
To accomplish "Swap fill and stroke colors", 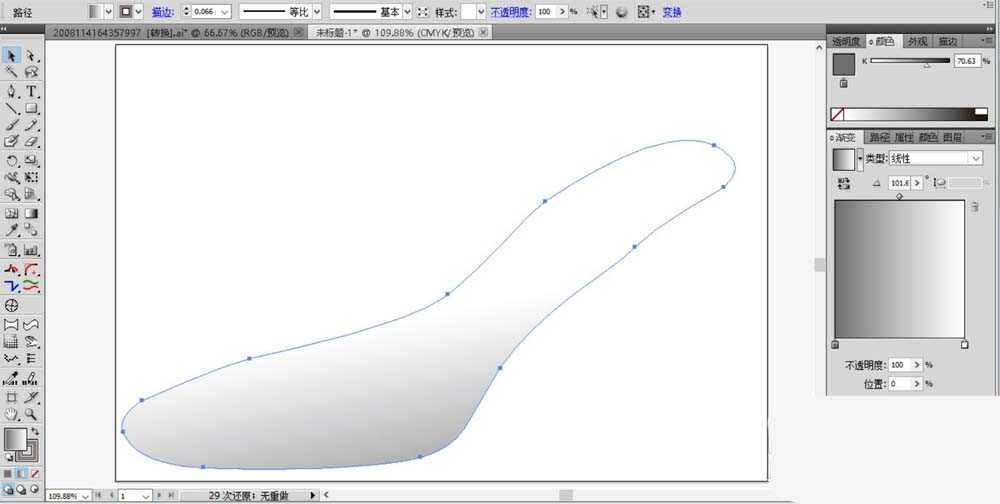I will [x=34, y=432].
